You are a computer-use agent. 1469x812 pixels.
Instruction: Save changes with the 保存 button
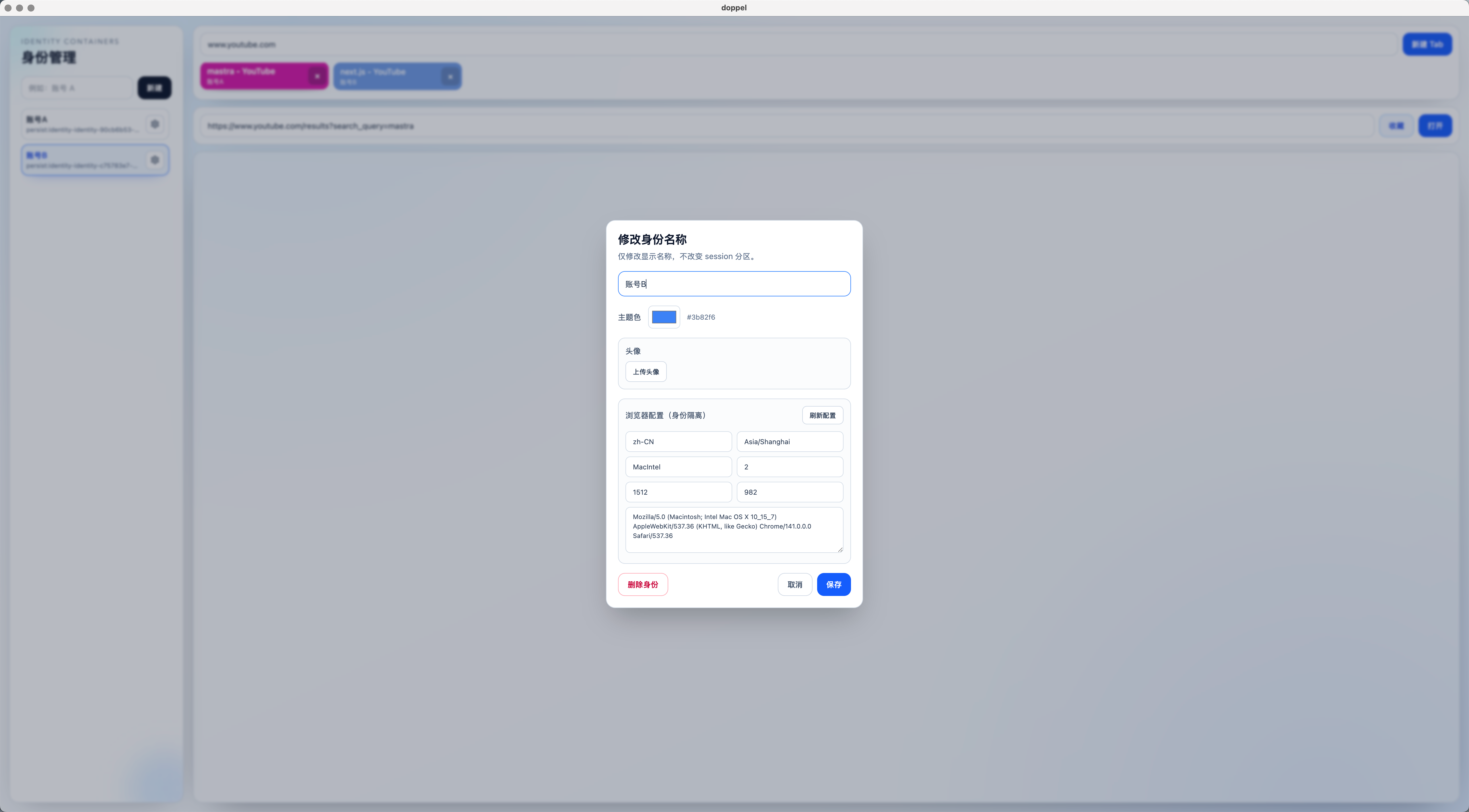[833, 584]
